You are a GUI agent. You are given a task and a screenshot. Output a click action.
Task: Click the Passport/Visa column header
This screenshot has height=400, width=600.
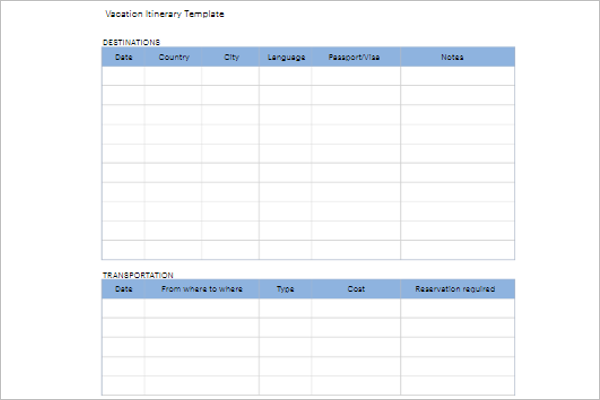click(x=354, y=57)
